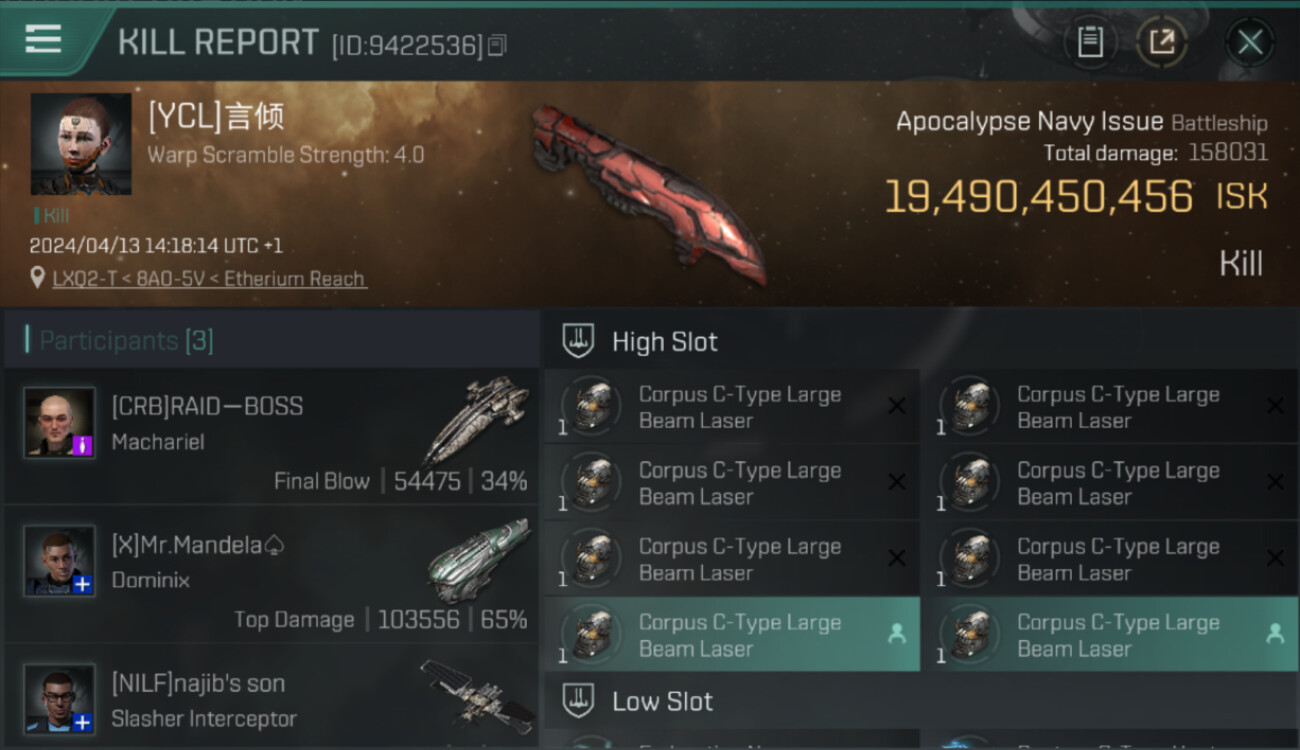The height and width of the screenshot is (750, 1300).
Task: Select first left-column Corpus C-Type Beam Laser
Action: [x=732, y=407]
